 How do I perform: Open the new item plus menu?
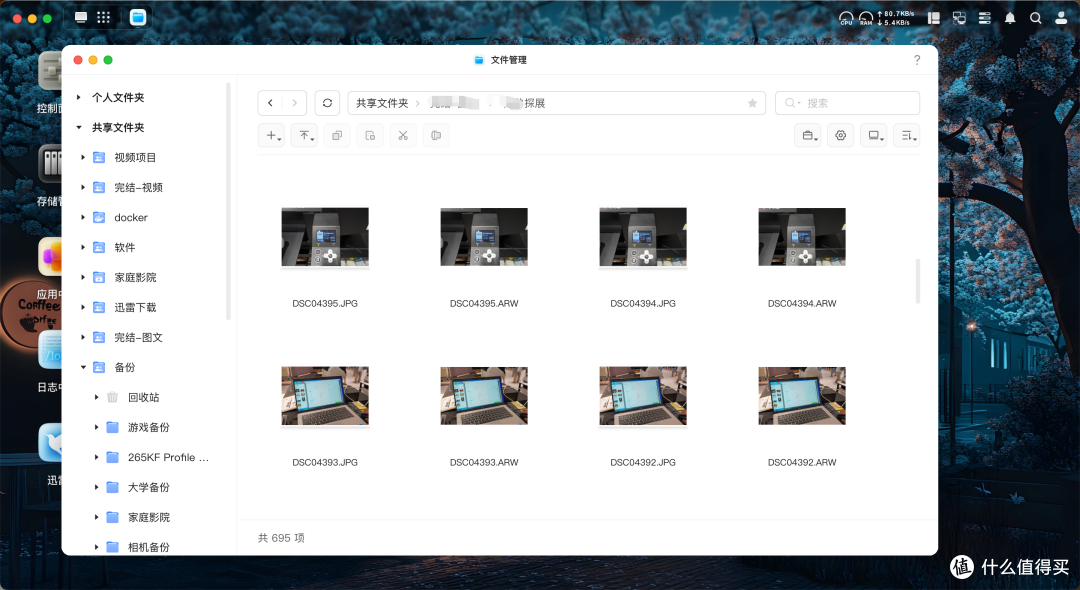tap(271, 136)
